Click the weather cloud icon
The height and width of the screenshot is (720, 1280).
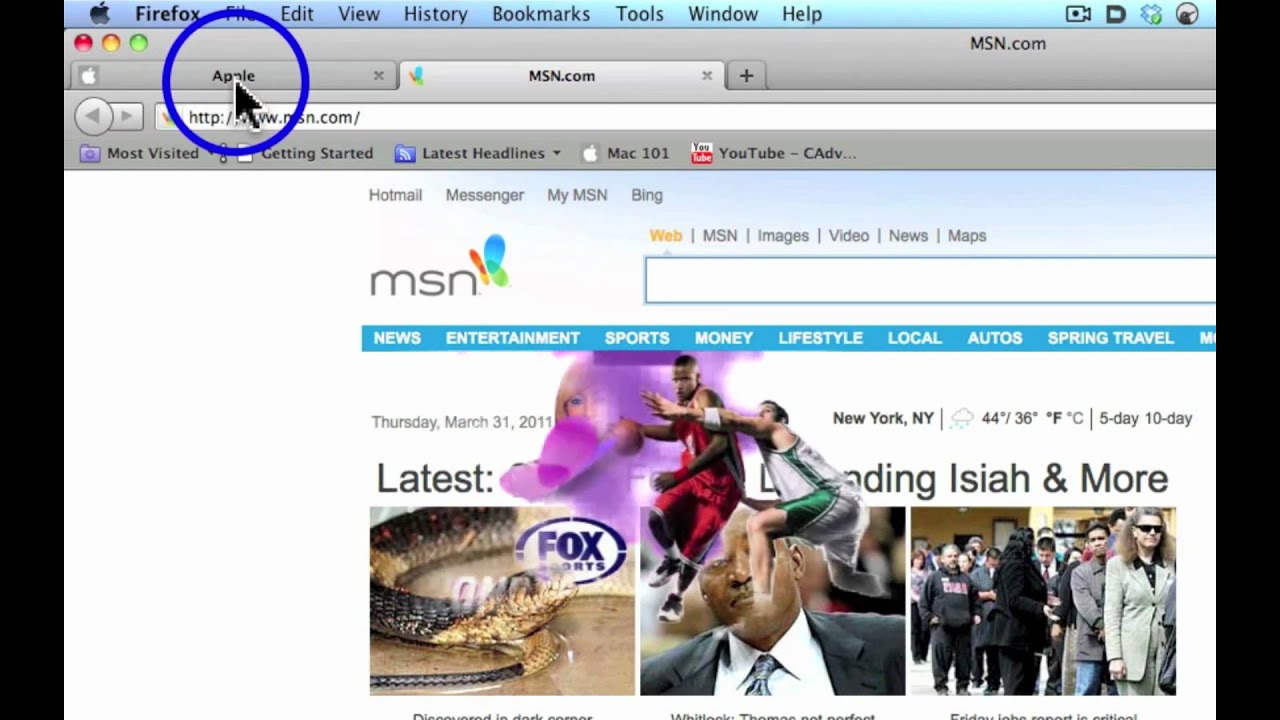[961, 419]
